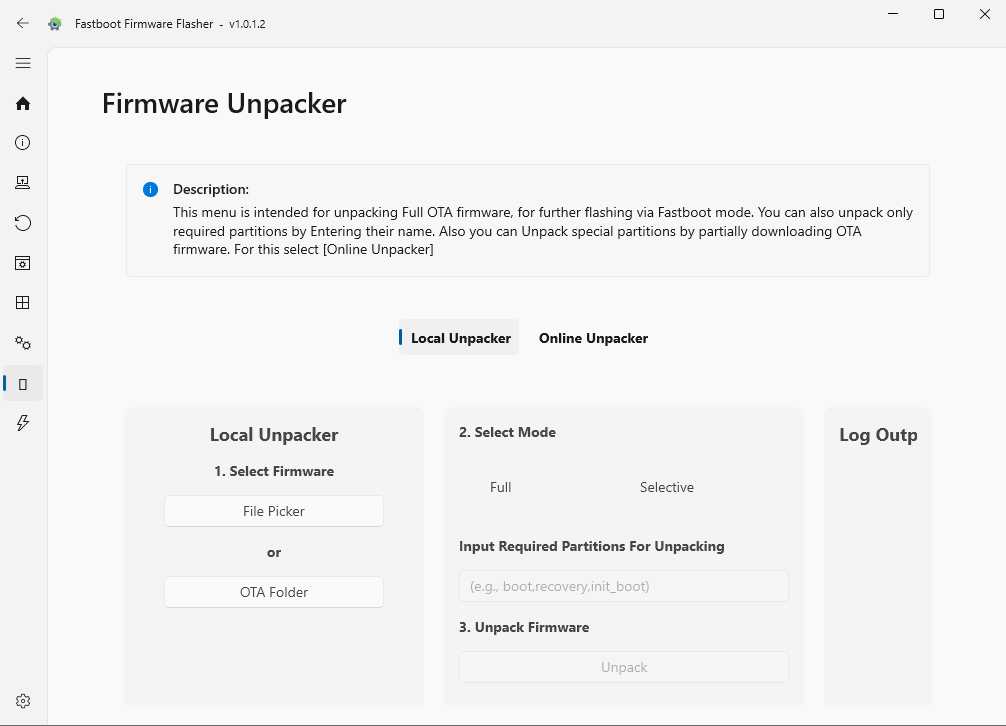Select the computer monitor sidebar icon

click(23, 183)
